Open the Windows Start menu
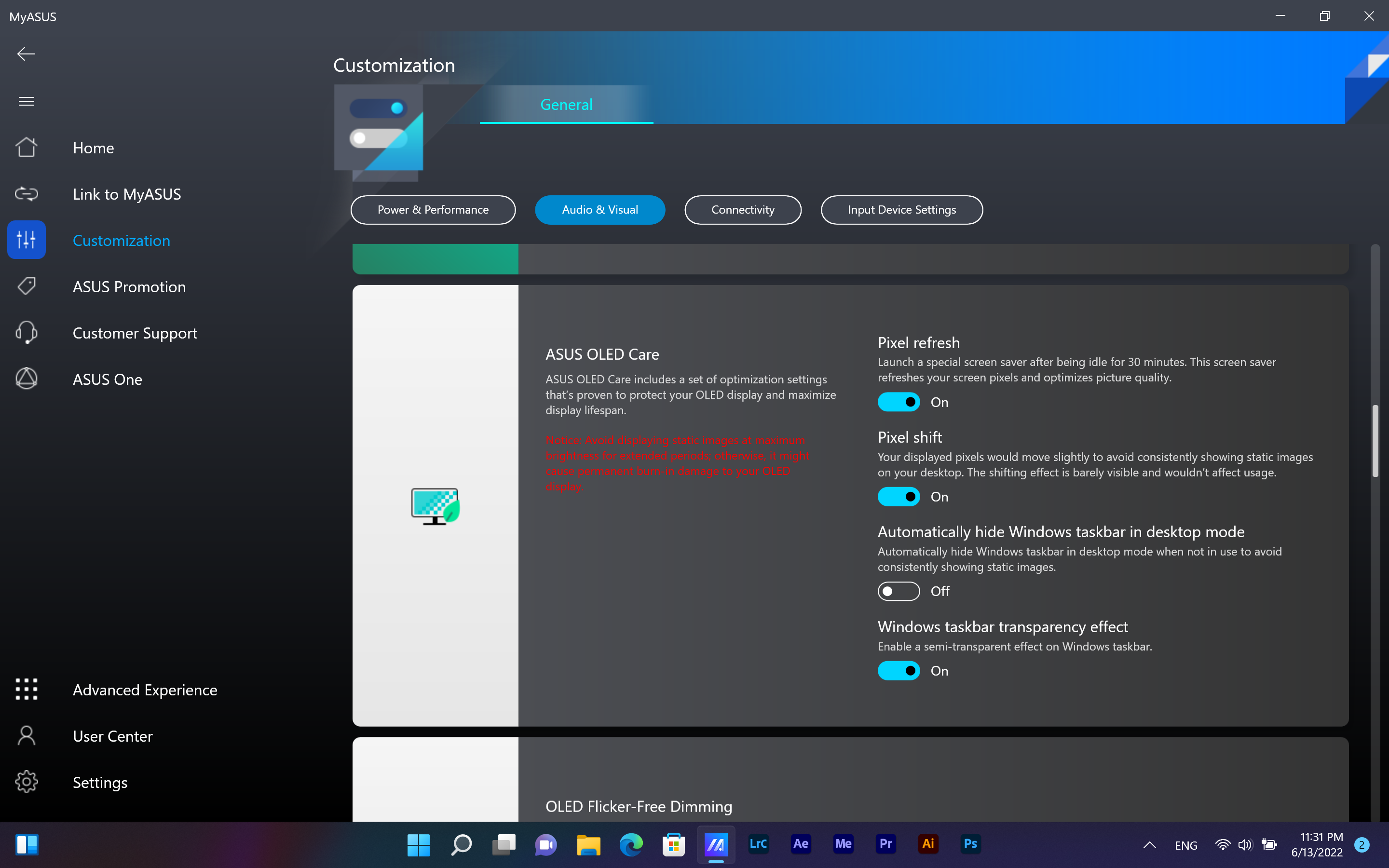Screen dimensions: 1389x868 coord(419,844)
